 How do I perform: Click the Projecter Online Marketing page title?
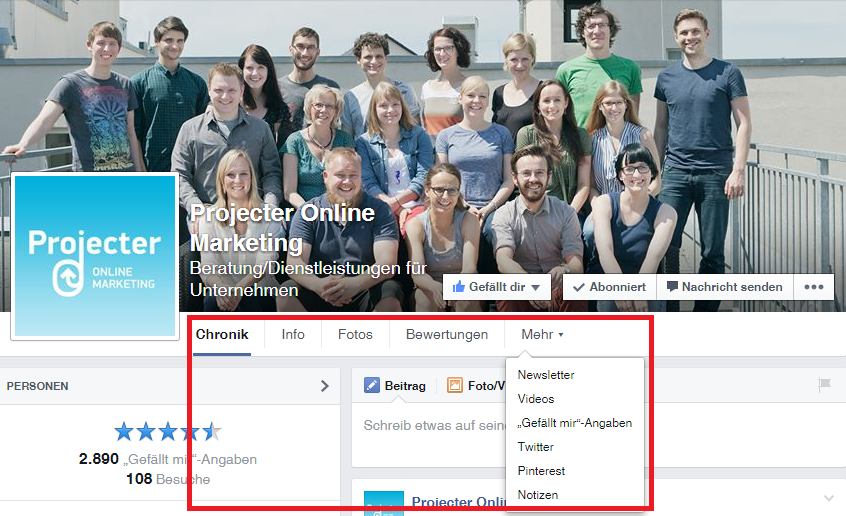(x=282, y=228)
